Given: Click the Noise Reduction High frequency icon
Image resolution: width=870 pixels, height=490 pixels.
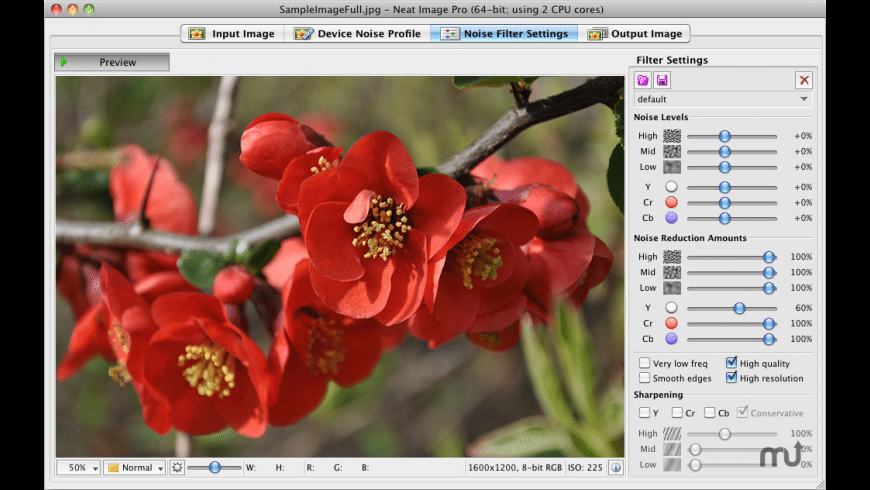Looking at the screenshot, I should pos(672,257).
